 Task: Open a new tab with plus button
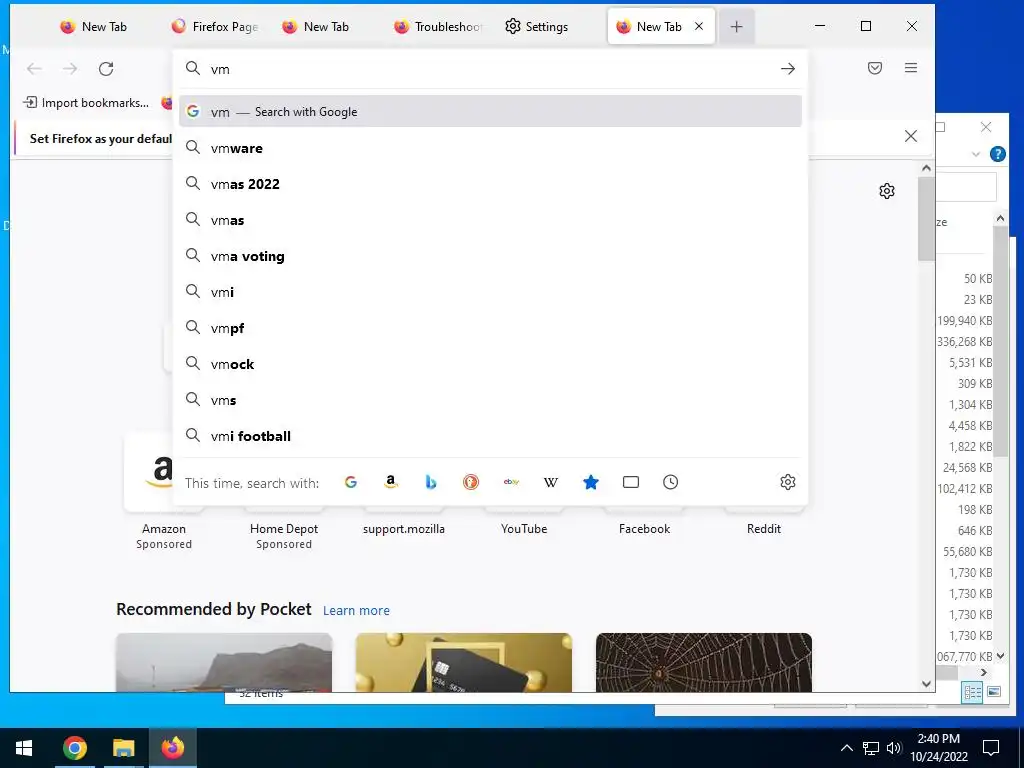click(x=737, y=27)
